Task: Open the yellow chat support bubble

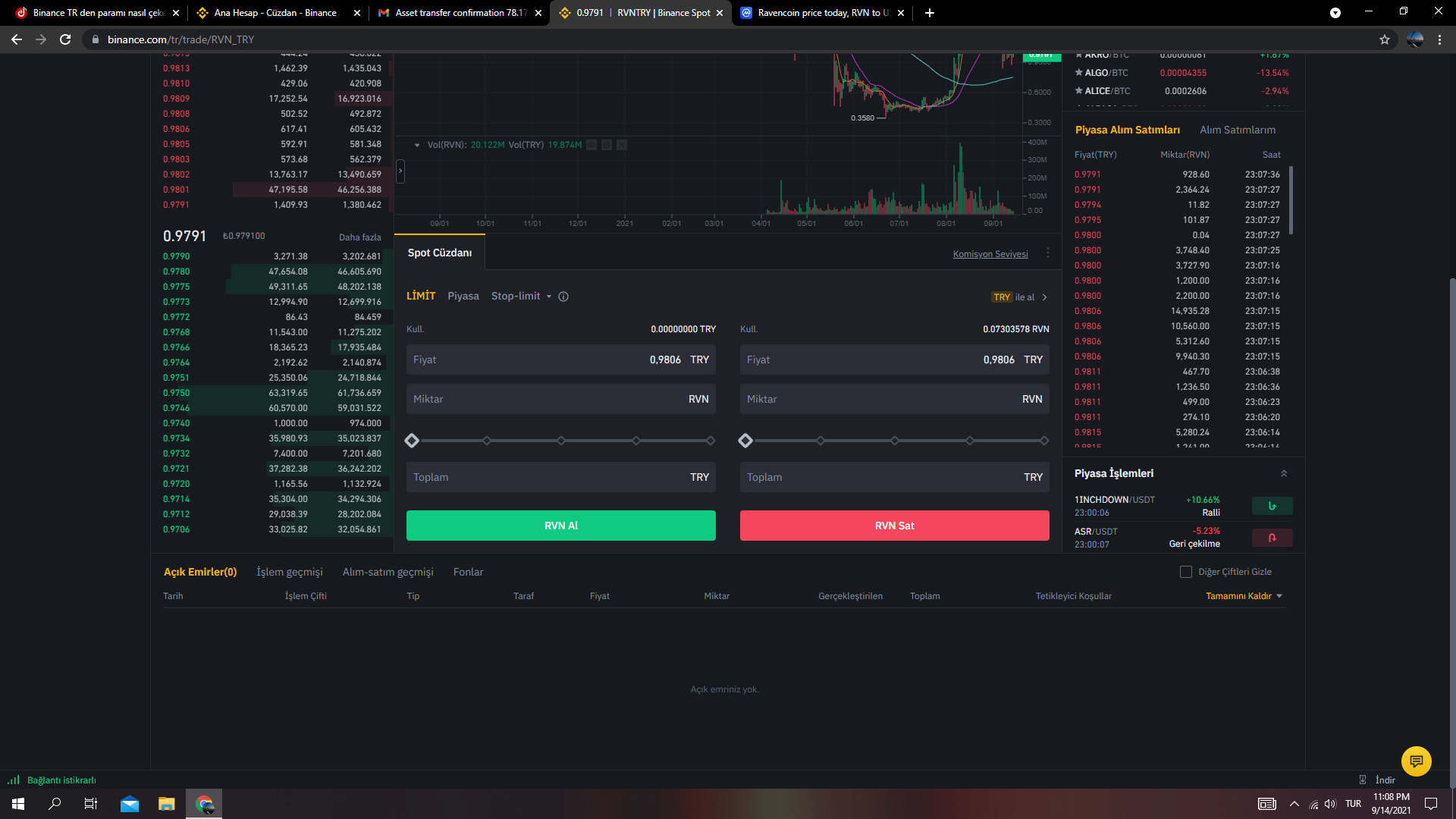Action: point(1416,761)
